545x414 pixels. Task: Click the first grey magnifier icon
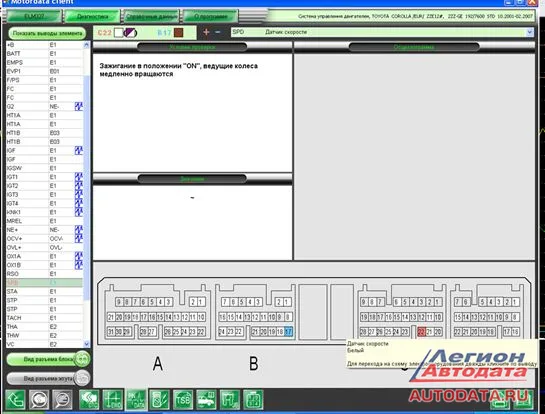[39, 400]
